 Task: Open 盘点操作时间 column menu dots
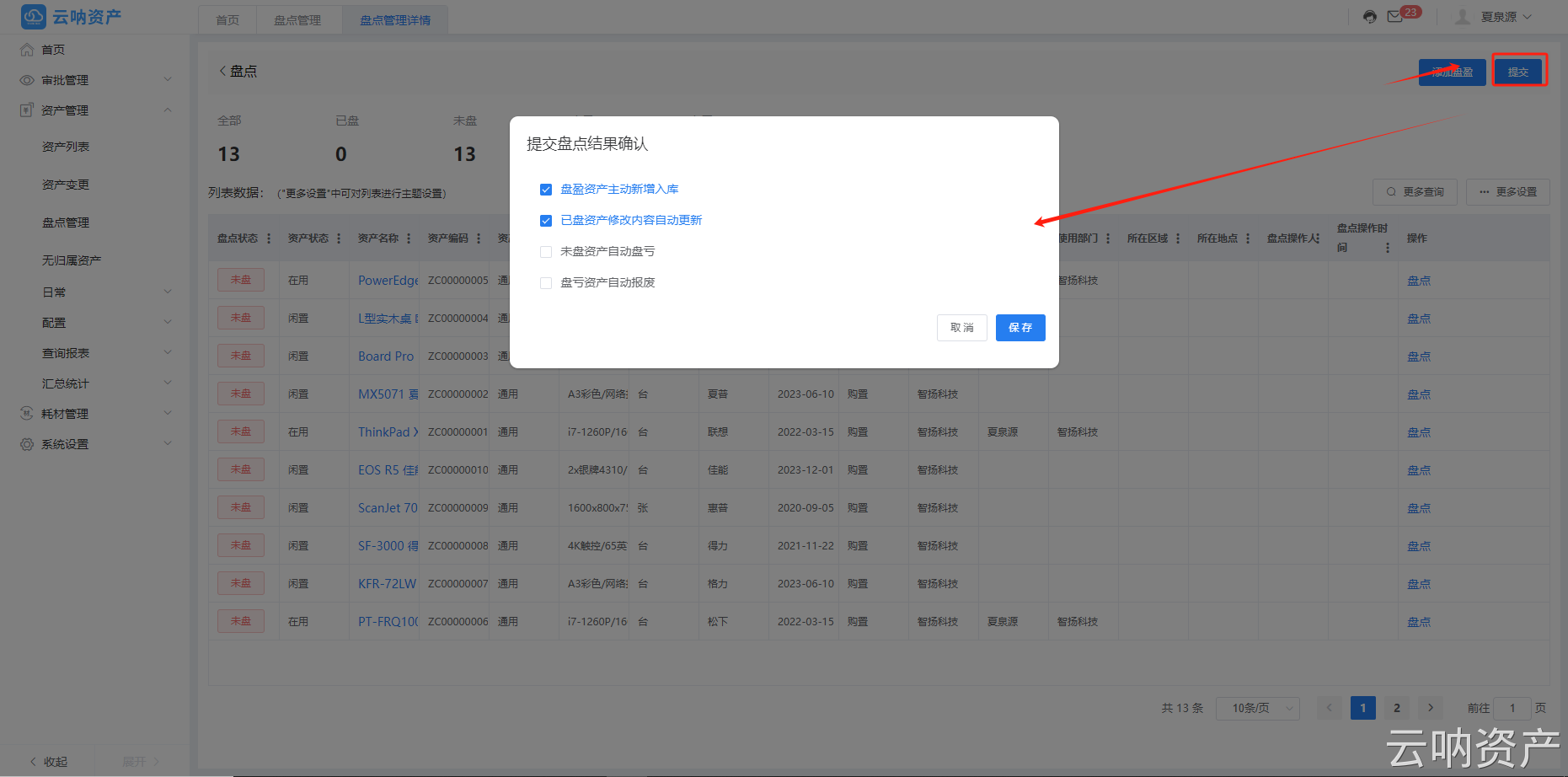(1388, 248)
